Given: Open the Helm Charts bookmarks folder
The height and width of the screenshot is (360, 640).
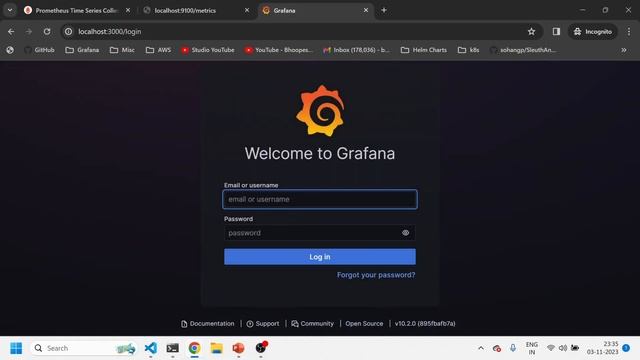Looking at the screenshot, I should [x=424, y=50].
